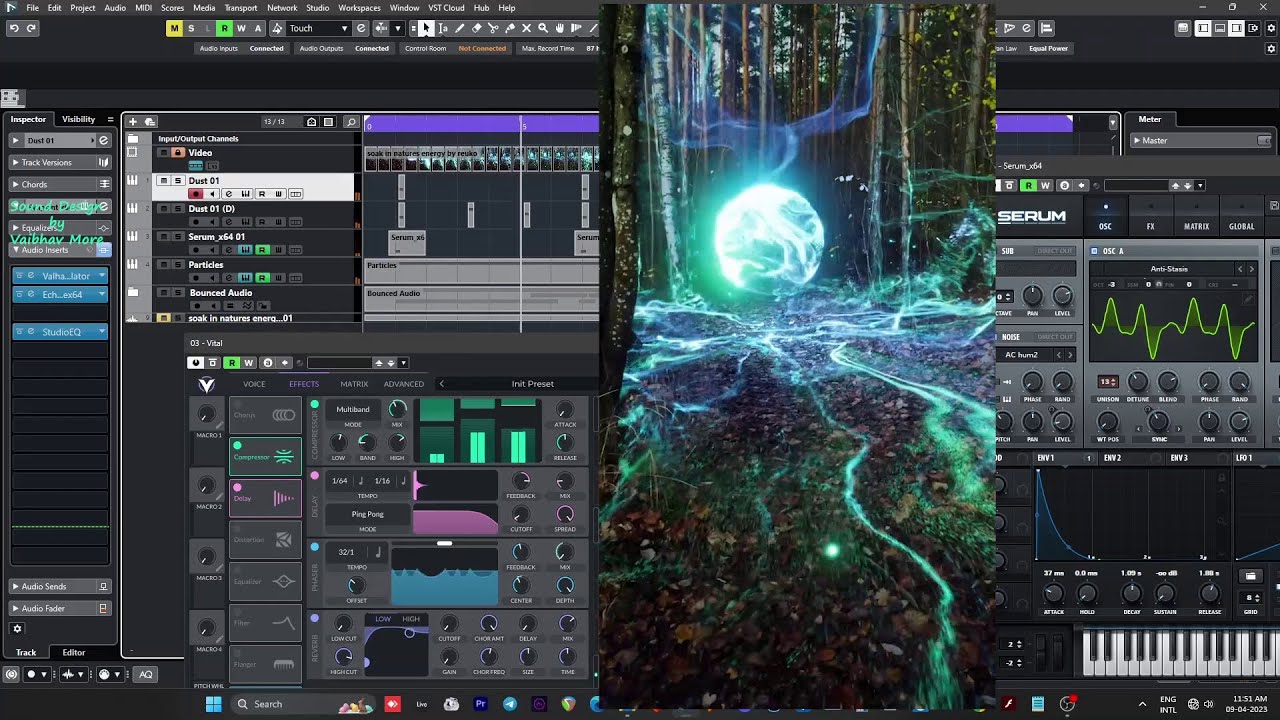The image size is (1280, 720).
Task: Select the Split scissors tool
Action: pyautogui.click(x=493, y=28)
